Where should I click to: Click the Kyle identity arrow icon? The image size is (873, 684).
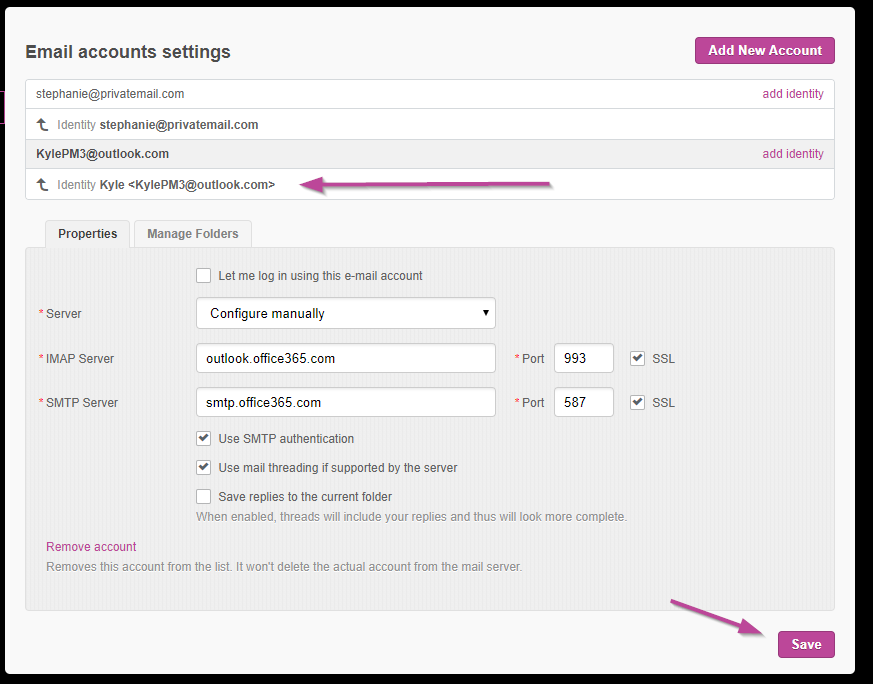coord(42,185)
